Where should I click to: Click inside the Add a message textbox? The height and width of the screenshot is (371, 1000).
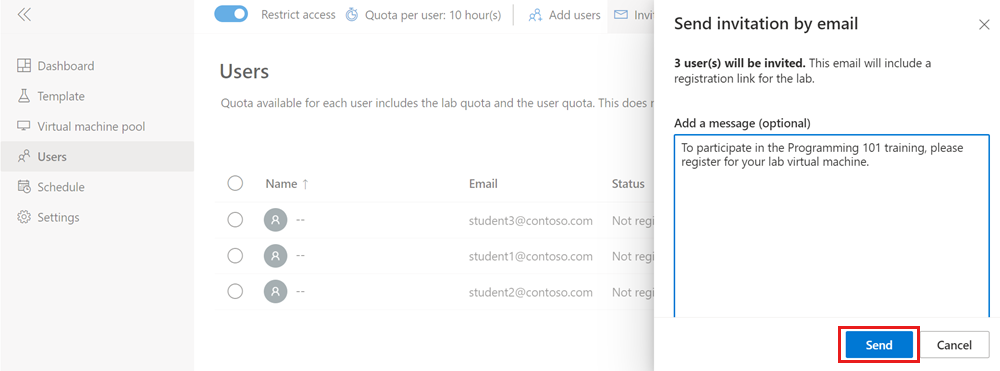[832, 226]
